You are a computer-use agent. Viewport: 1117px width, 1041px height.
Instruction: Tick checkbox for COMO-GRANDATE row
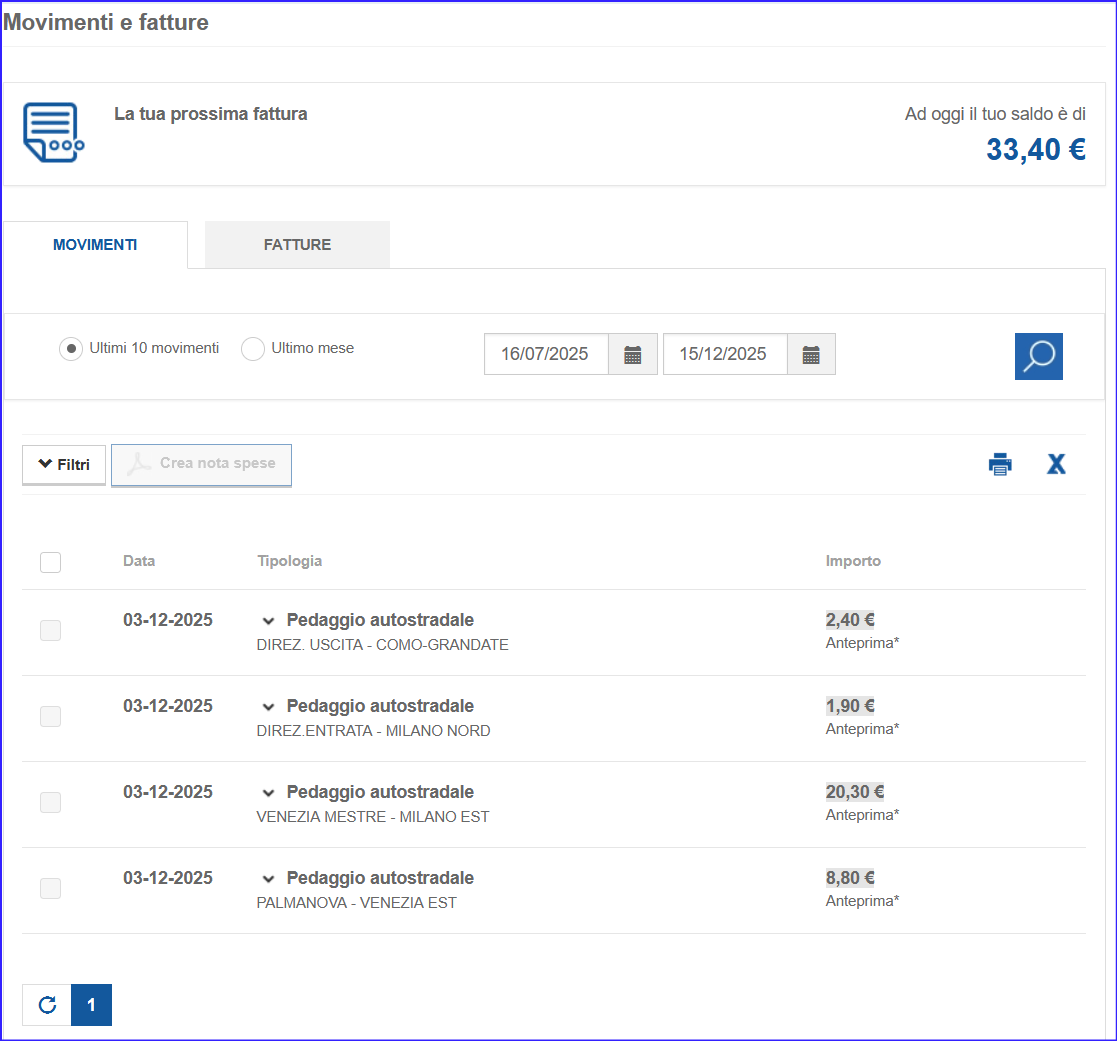[51, 630]
